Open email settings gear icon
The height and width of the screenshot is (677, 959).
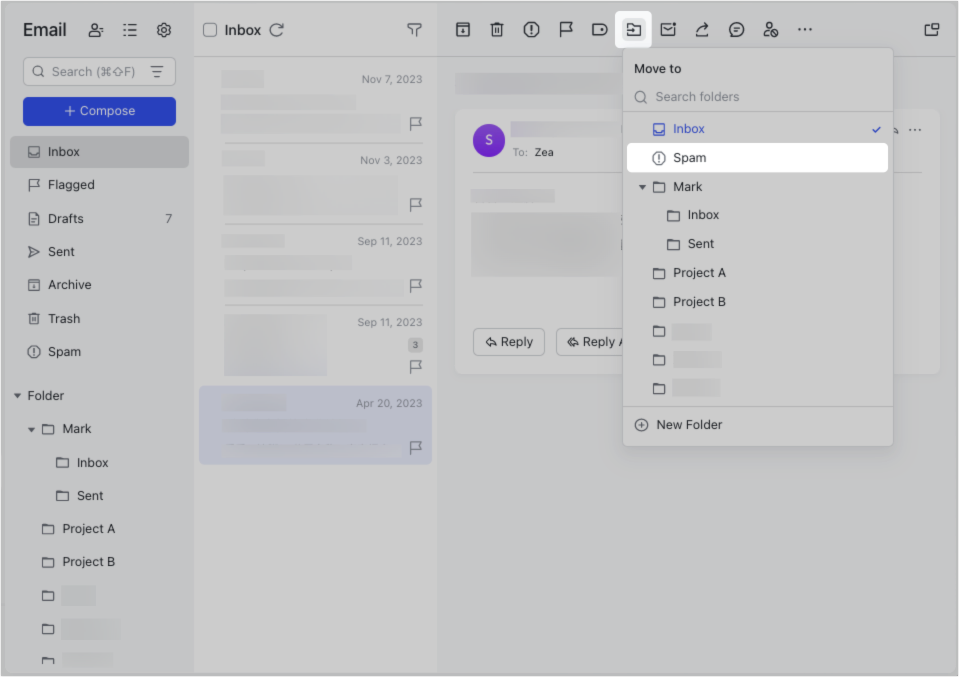[x=164, y=30]
